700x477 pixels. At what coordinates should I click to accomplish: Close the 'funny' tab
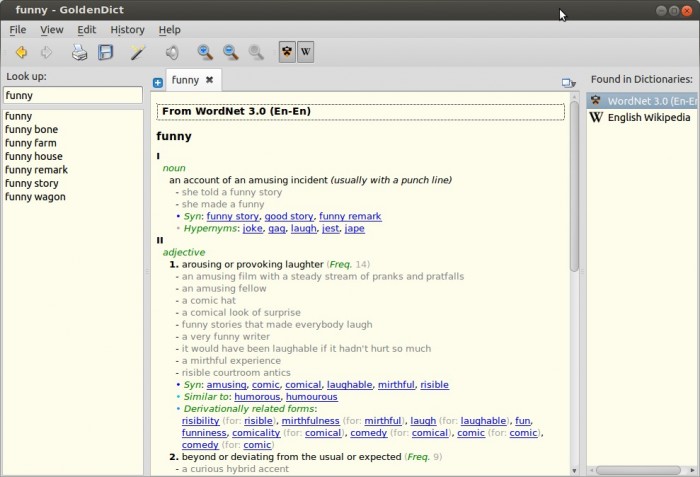[209, 80]
